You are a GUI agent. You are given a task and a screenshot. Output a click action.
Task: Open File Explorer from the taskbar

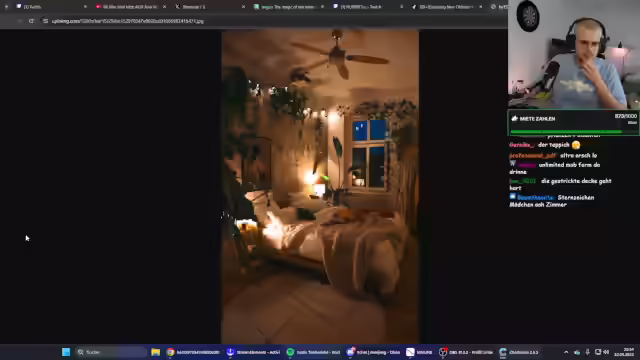(x=156, y=352)
